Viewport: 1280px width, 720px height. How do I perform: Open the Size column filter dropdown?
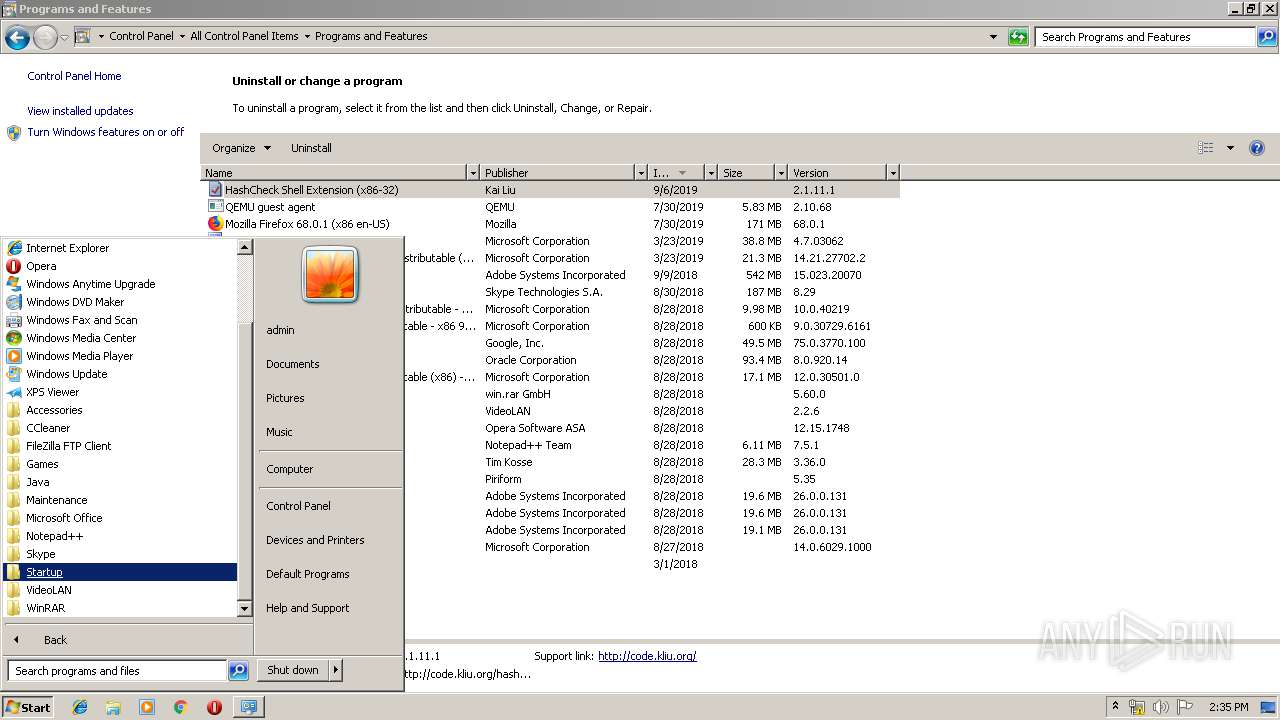click(x=781, y=173)
